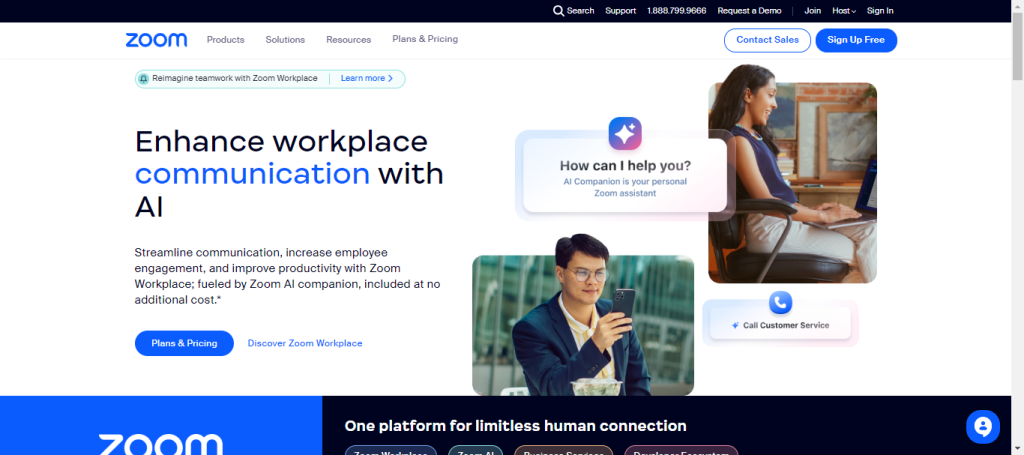Click the large Zoom logo in the blue panel
Image resolution: width=1024 pixels, height=455 pixels.
tap(161, 444)
